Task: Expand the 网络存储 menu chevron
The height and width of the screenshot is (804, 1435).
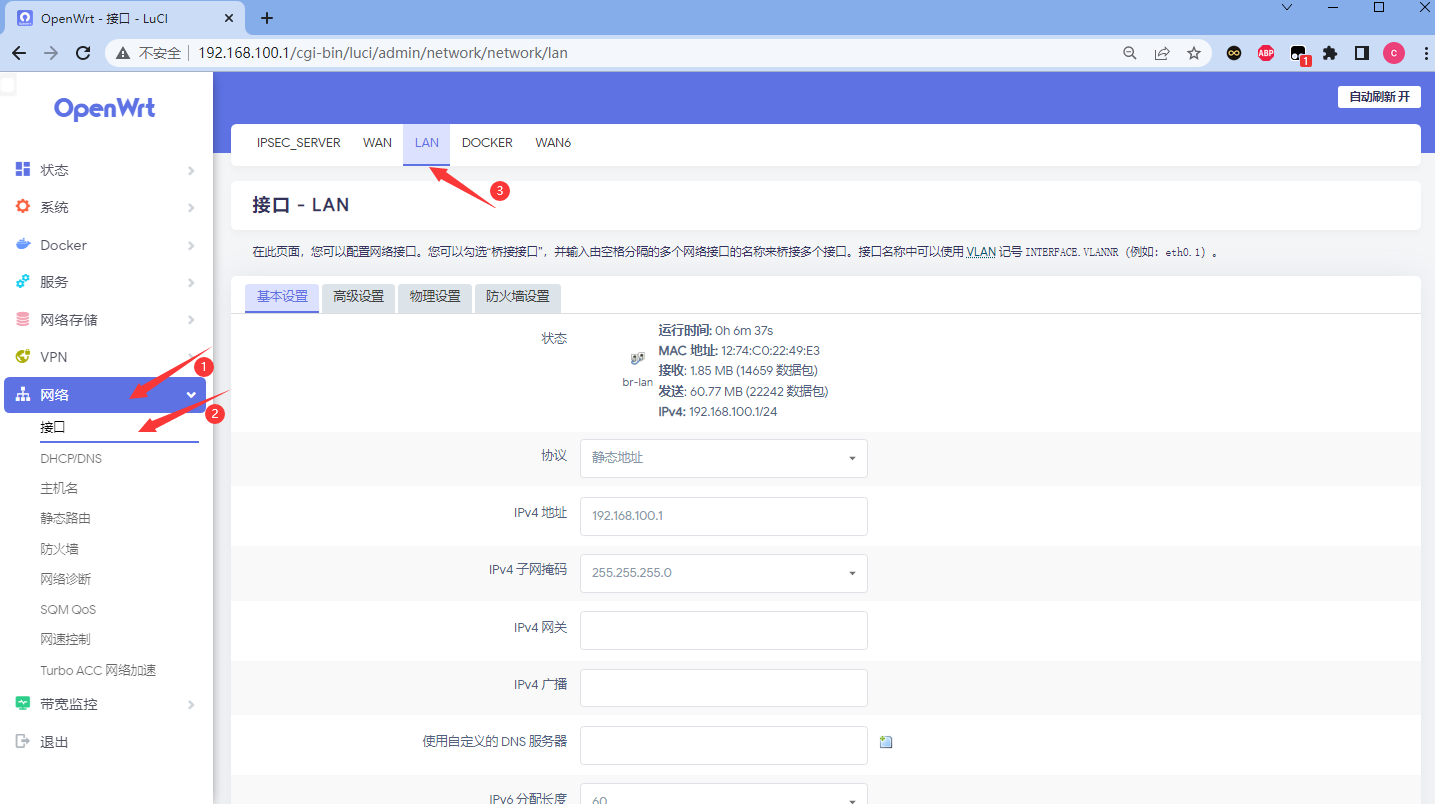Action: click(191, 321)
